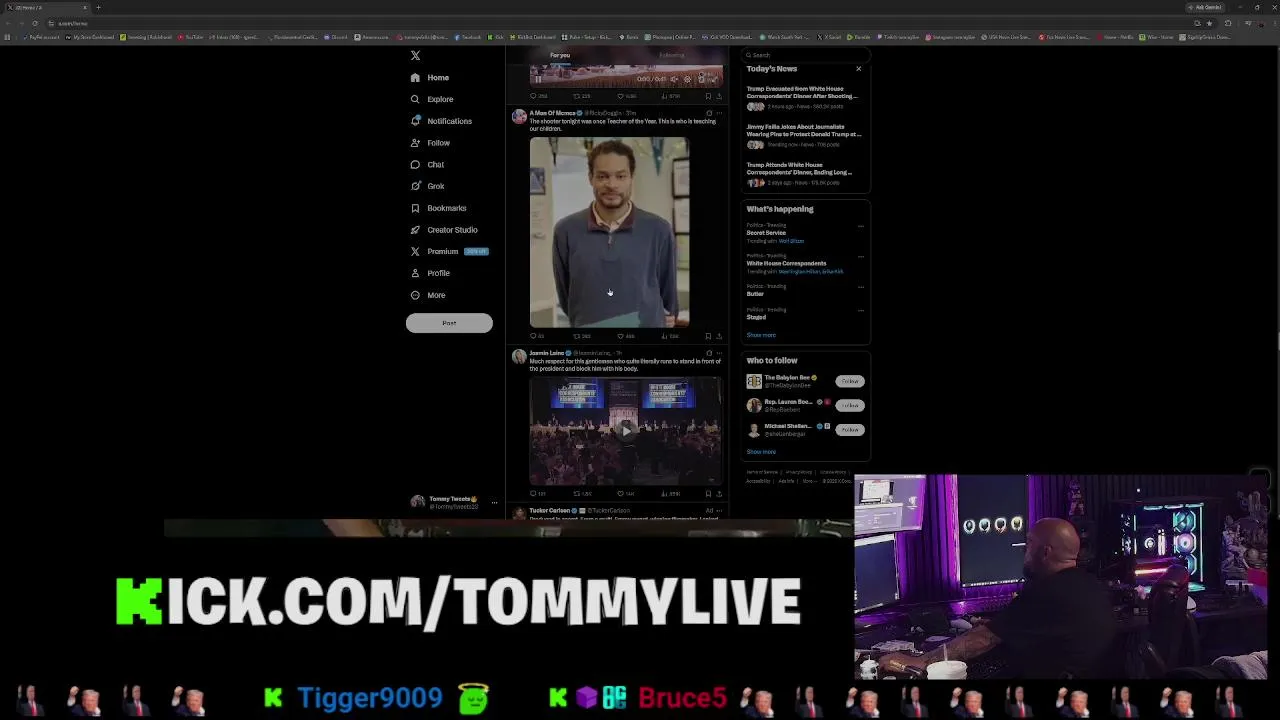Click the Ask Gemini button
The image size is (1280, 720).
coord(1203,7)
